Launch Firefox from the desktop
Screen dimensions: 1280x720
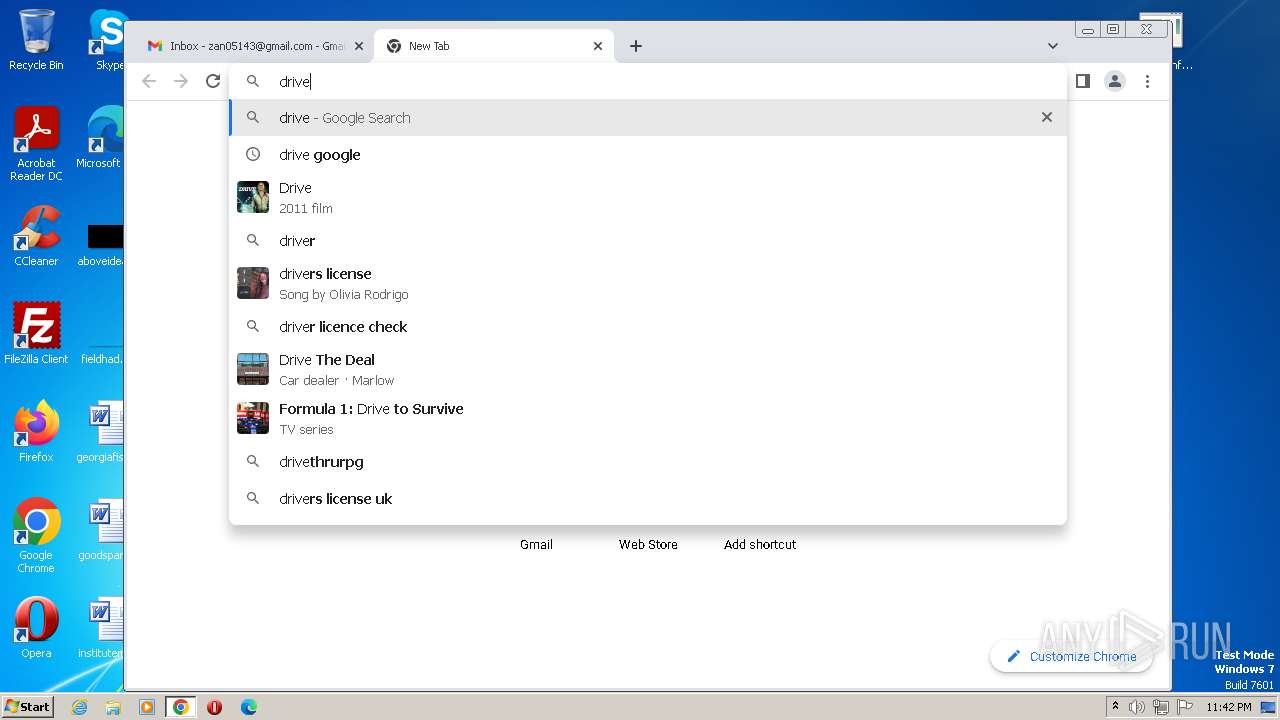click(36, 432)
